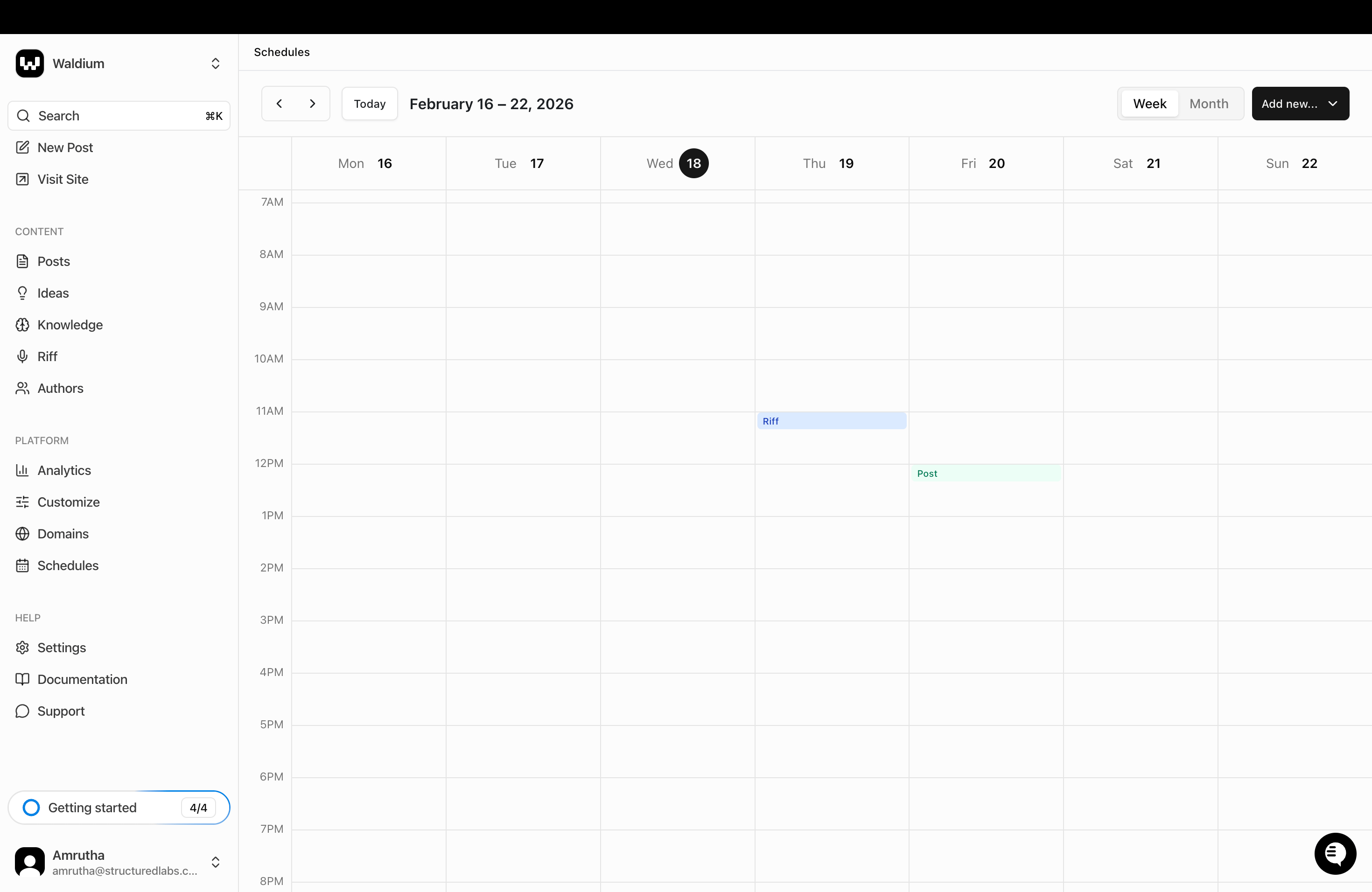The width and height of the screenshot is (1372, 892).
Task: Open the chat widget bubble icon
Action: click(1335, 853)
